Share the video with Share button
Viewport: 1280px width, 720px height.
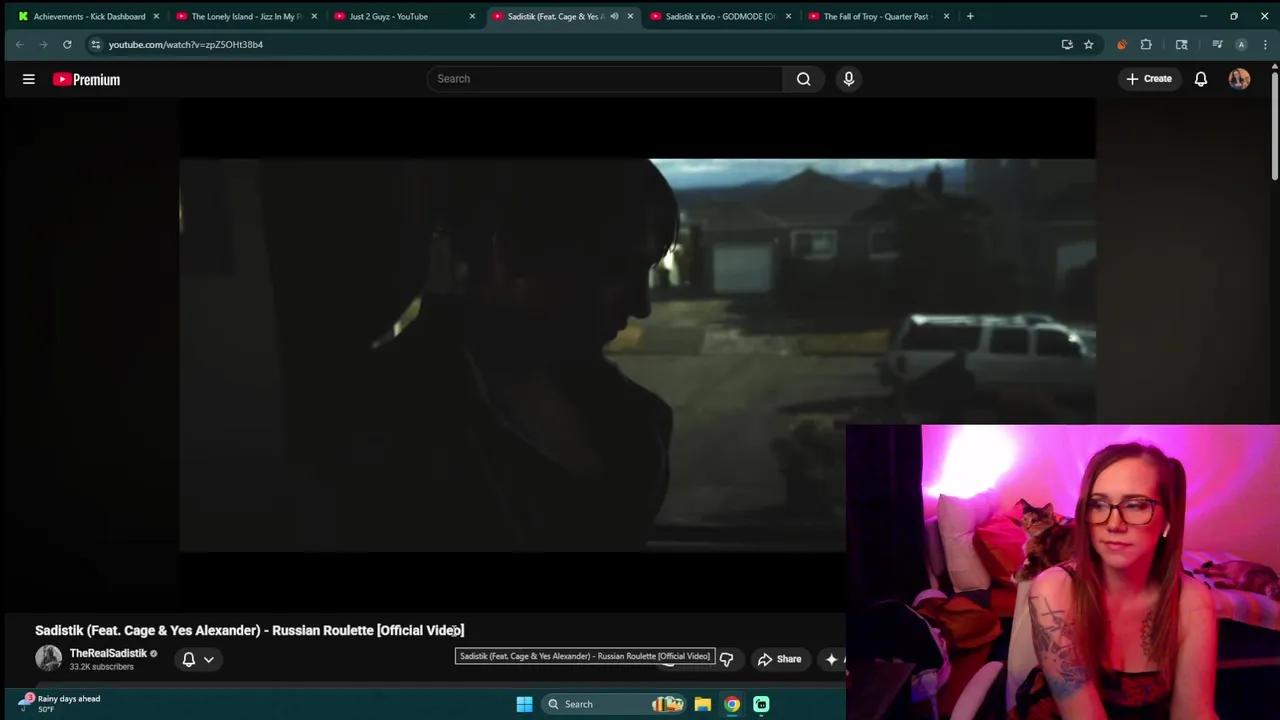(x=779, y=659)
